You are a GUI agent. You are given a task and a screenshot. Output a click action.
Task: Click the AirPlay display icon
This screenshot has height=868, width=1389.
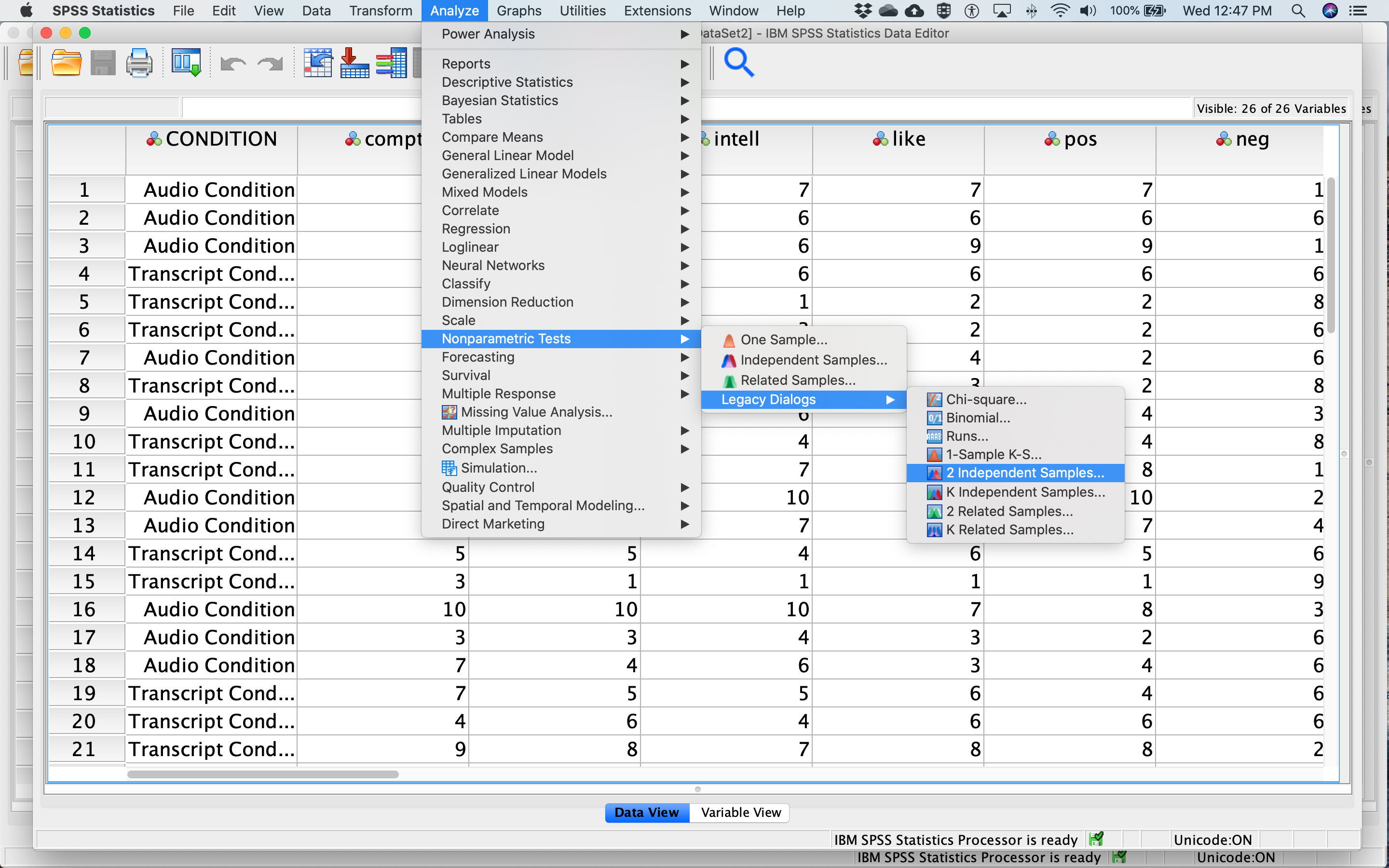click(x=1002, y=10)
